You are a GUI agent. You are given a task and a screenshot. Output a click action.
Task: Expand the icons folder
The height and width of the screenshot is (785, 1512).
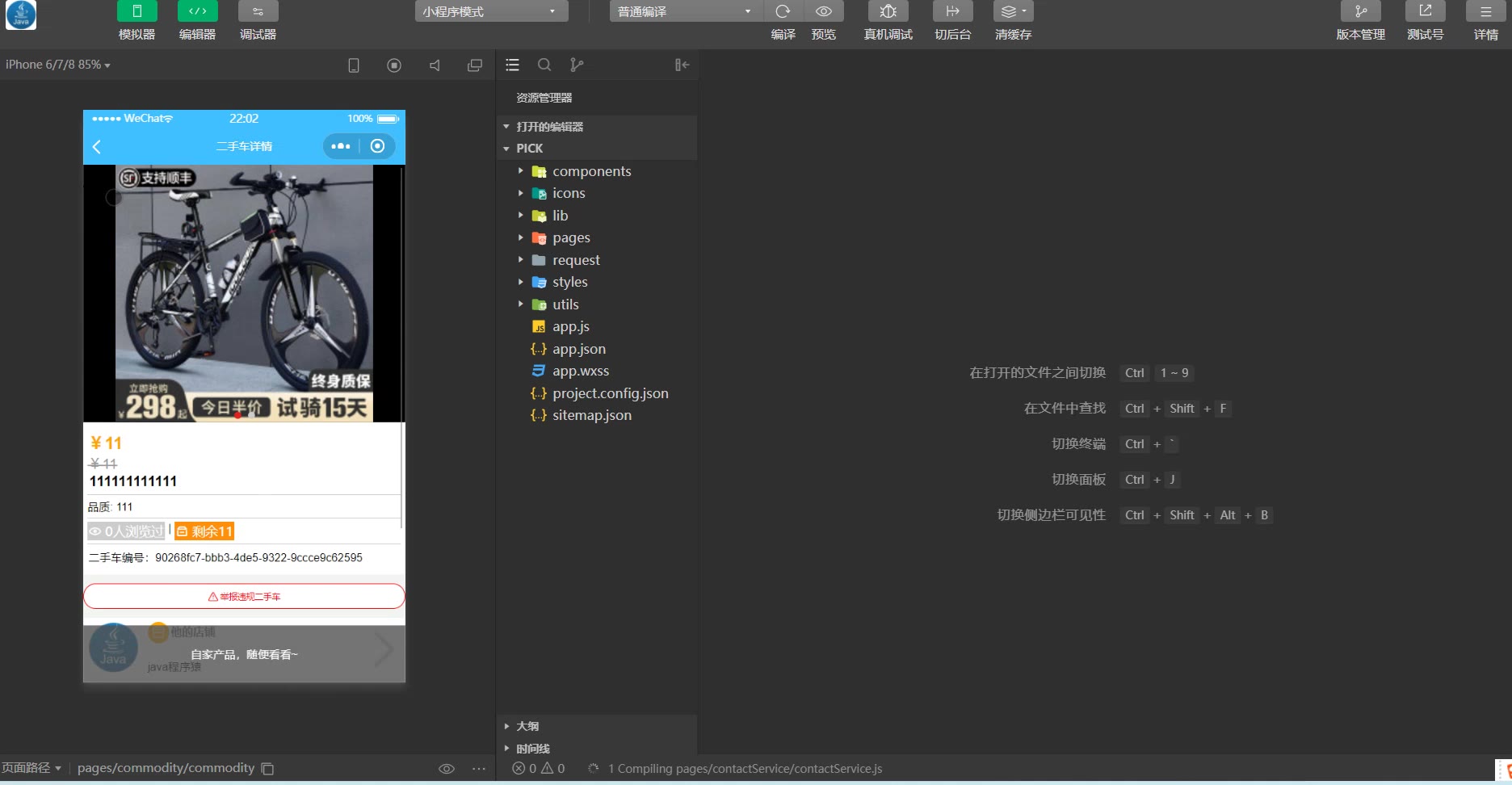[x=597, y=193]
